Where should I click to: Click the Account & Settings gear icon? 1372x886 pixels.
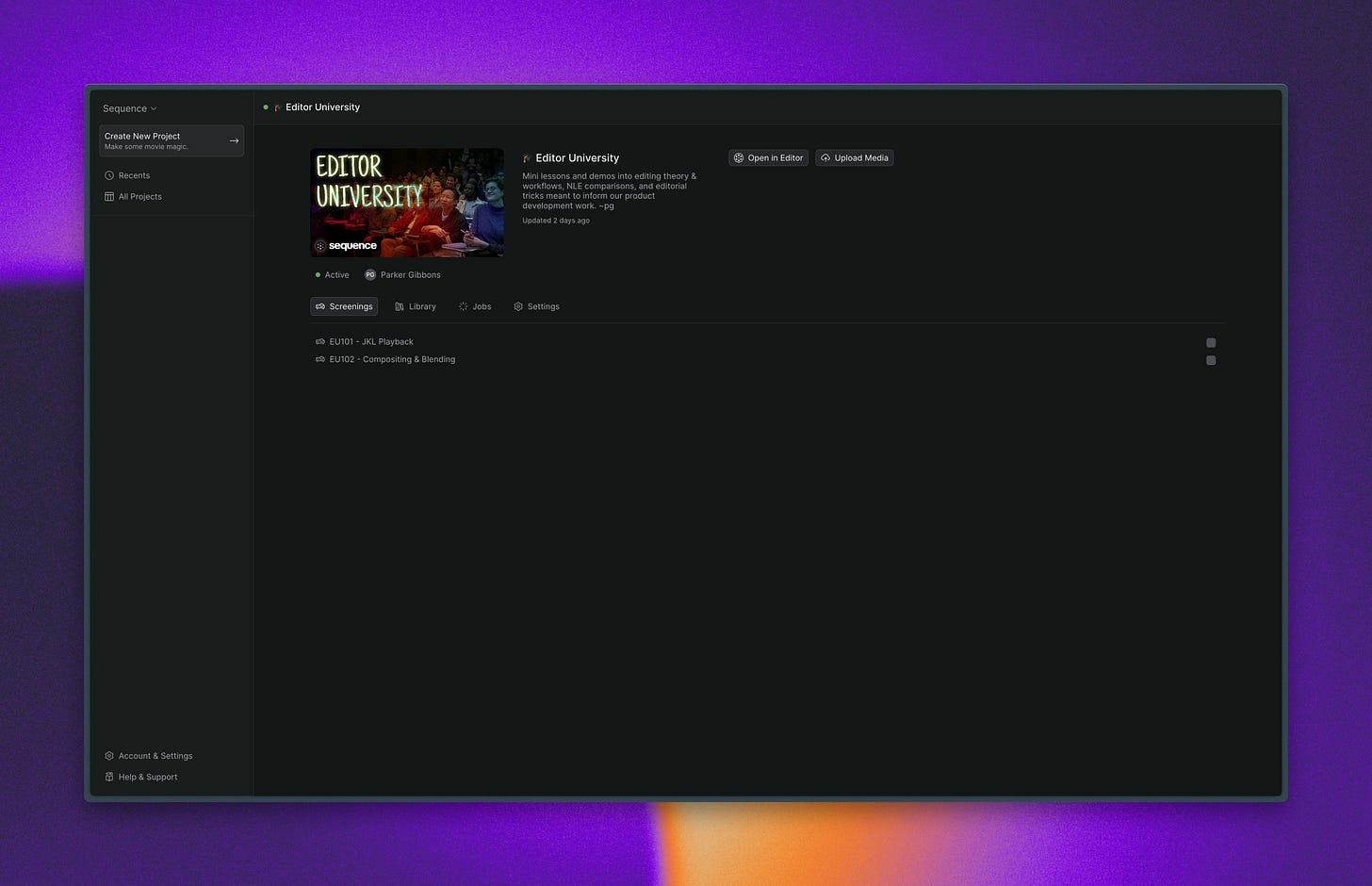click(x=109, y=756)
